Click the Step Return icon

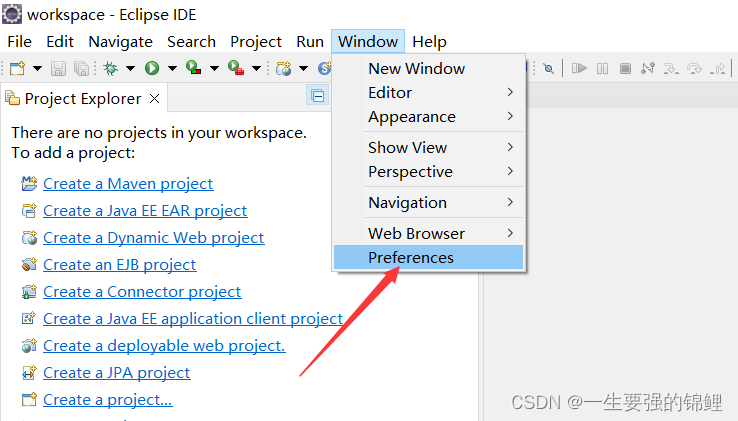[x=717, y=69]
